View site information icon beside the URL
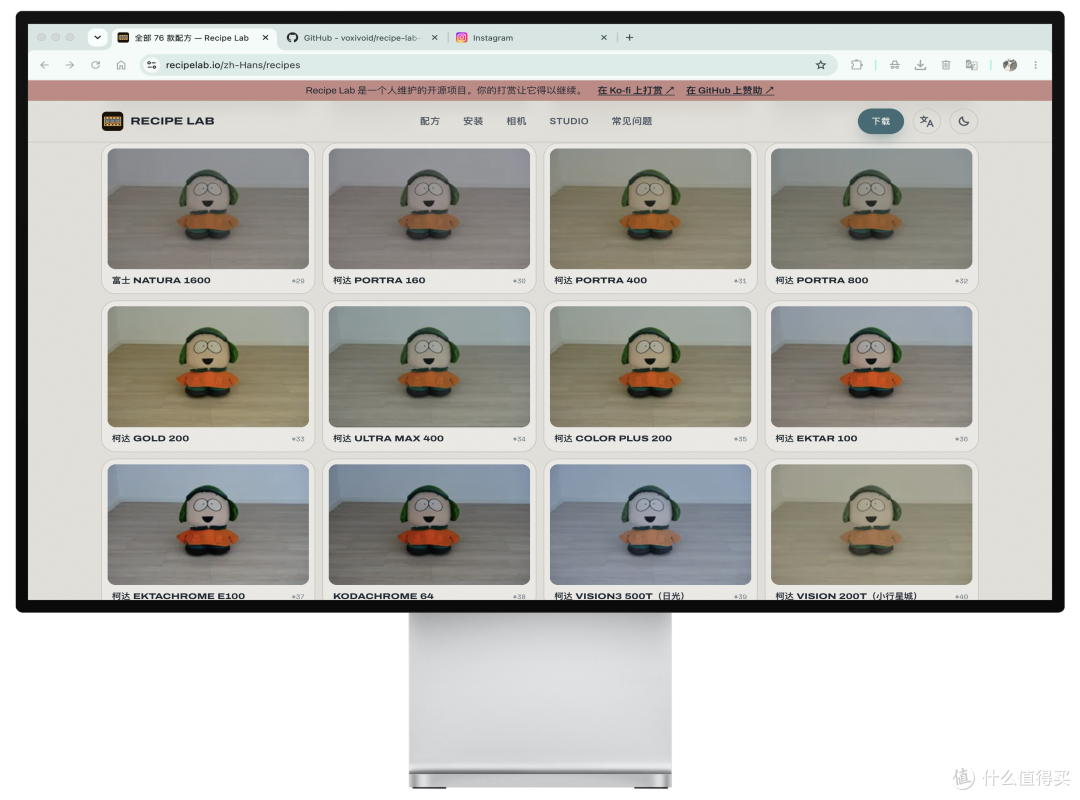The height and width of the screenshot is (800, 1080). [152, 65]
